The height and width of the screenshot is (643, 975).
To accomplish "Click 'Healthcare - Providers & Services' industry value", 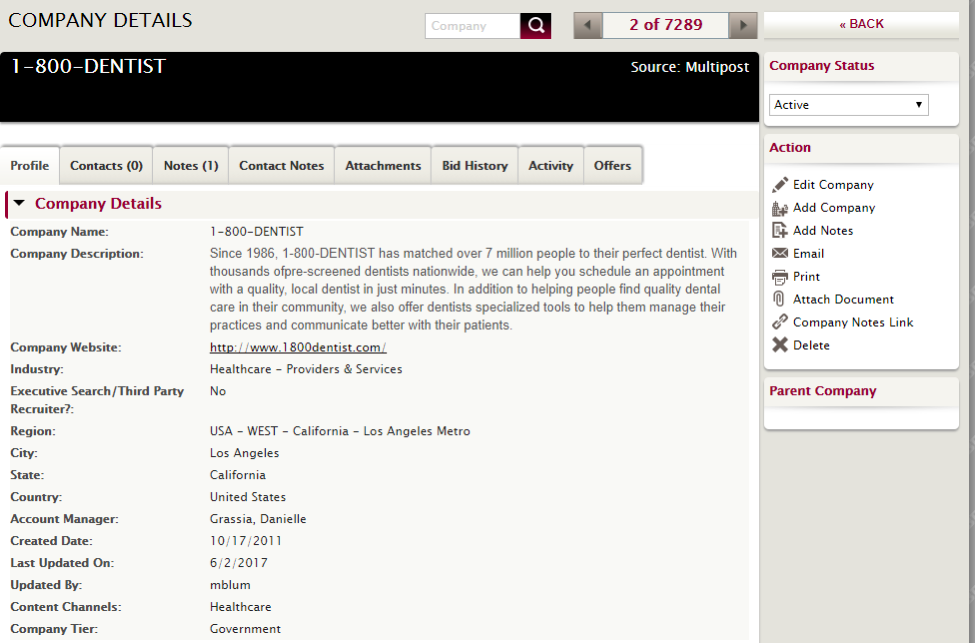I will [x=306, y=369].
